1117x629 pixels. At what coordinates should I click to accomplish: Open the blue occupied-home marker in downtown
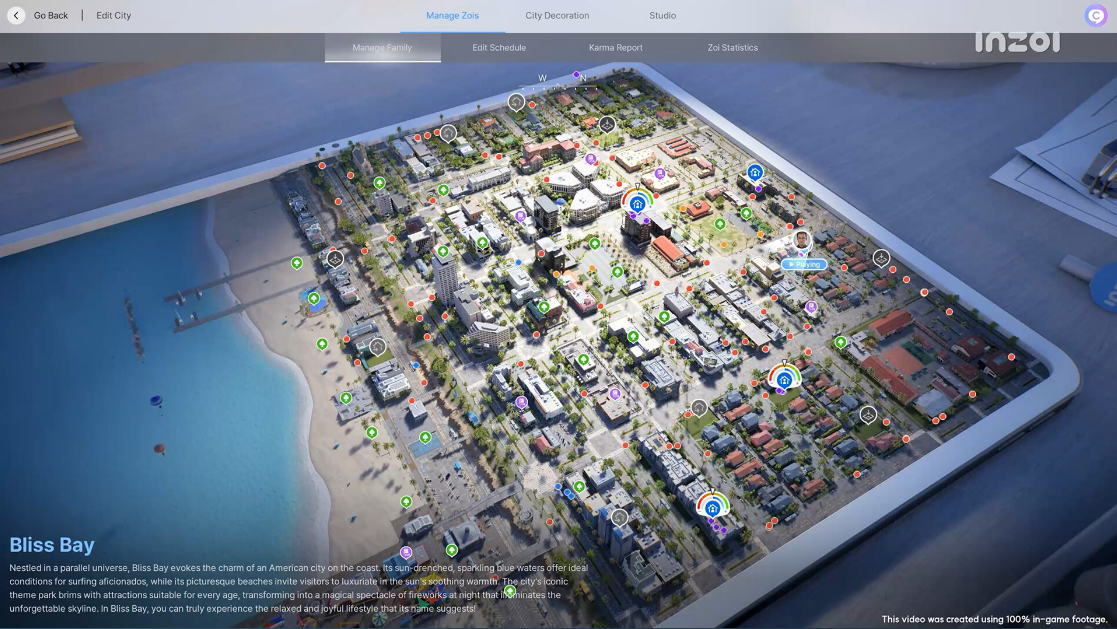point(755,172)
